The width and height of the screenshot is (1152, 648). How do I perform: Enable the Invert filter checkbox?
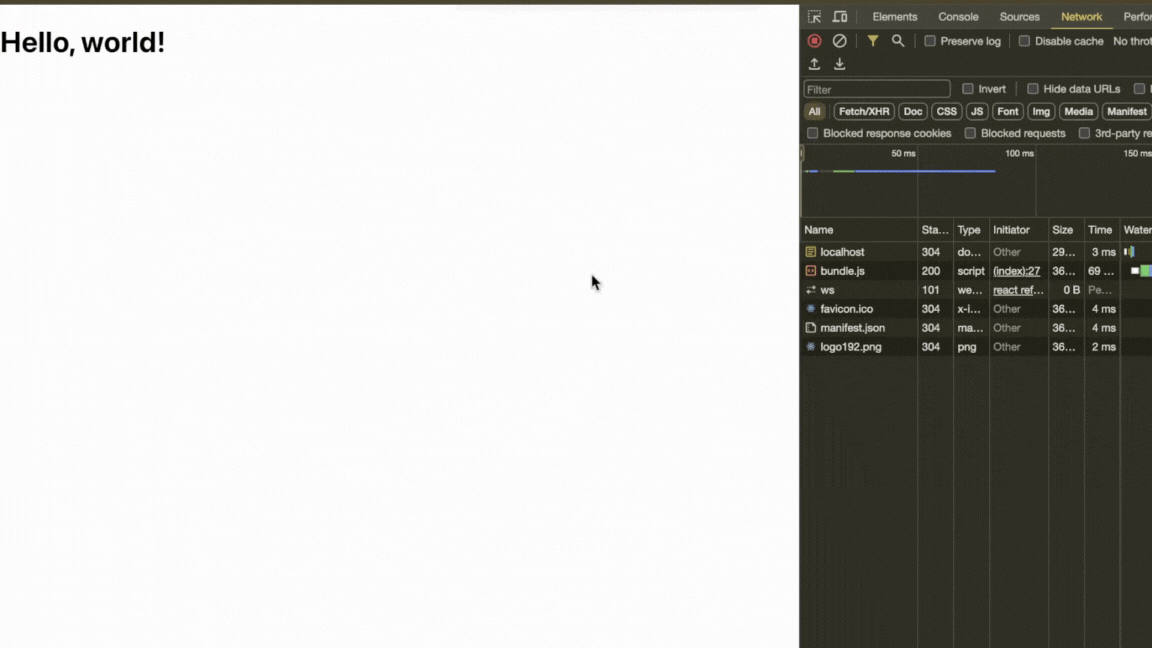967,88
